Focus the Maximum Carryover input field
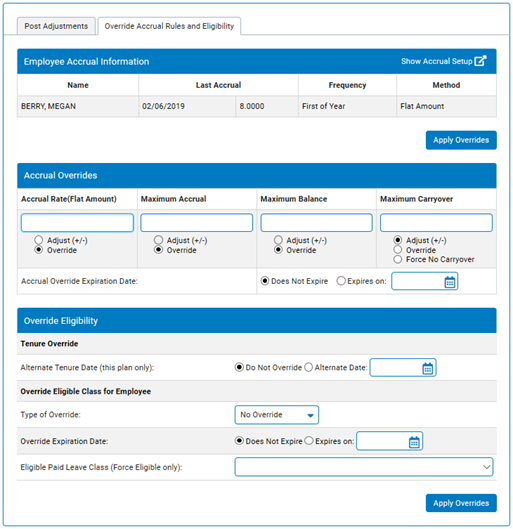The image size is (513, 529). (436, 223)
